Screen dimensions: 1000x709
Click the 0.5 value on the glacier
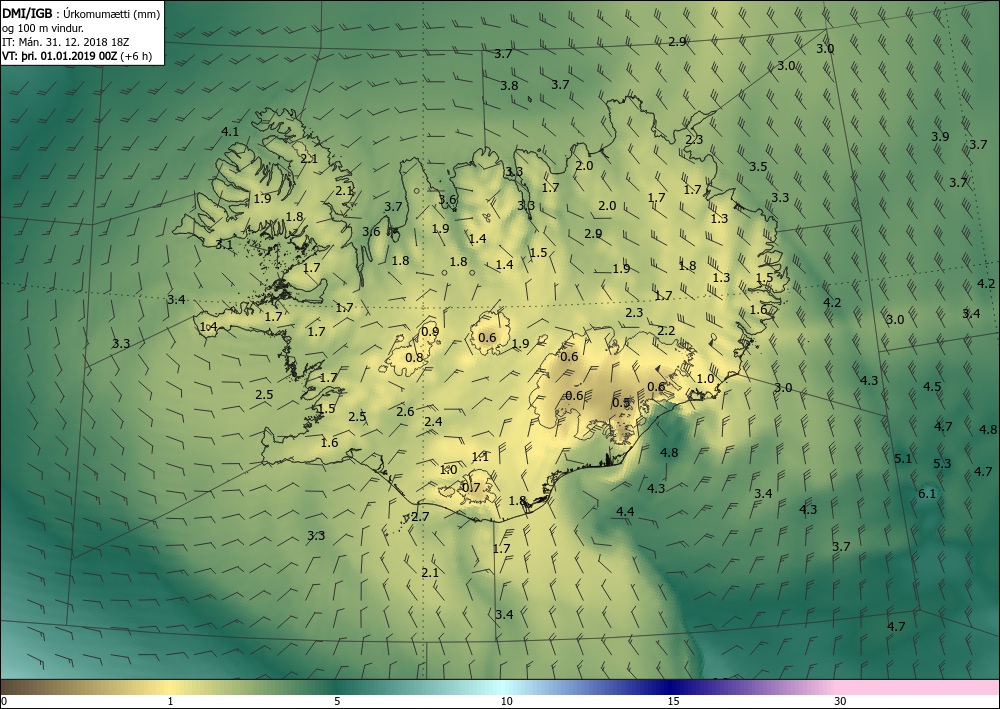[621, 403]
